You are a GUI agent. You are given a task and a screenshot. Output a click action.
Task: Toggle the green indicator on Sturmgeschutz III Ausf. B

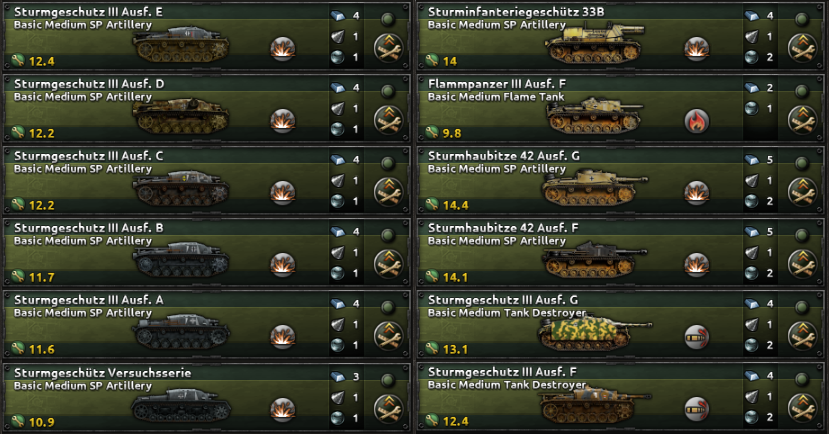[x=388, y=235]
